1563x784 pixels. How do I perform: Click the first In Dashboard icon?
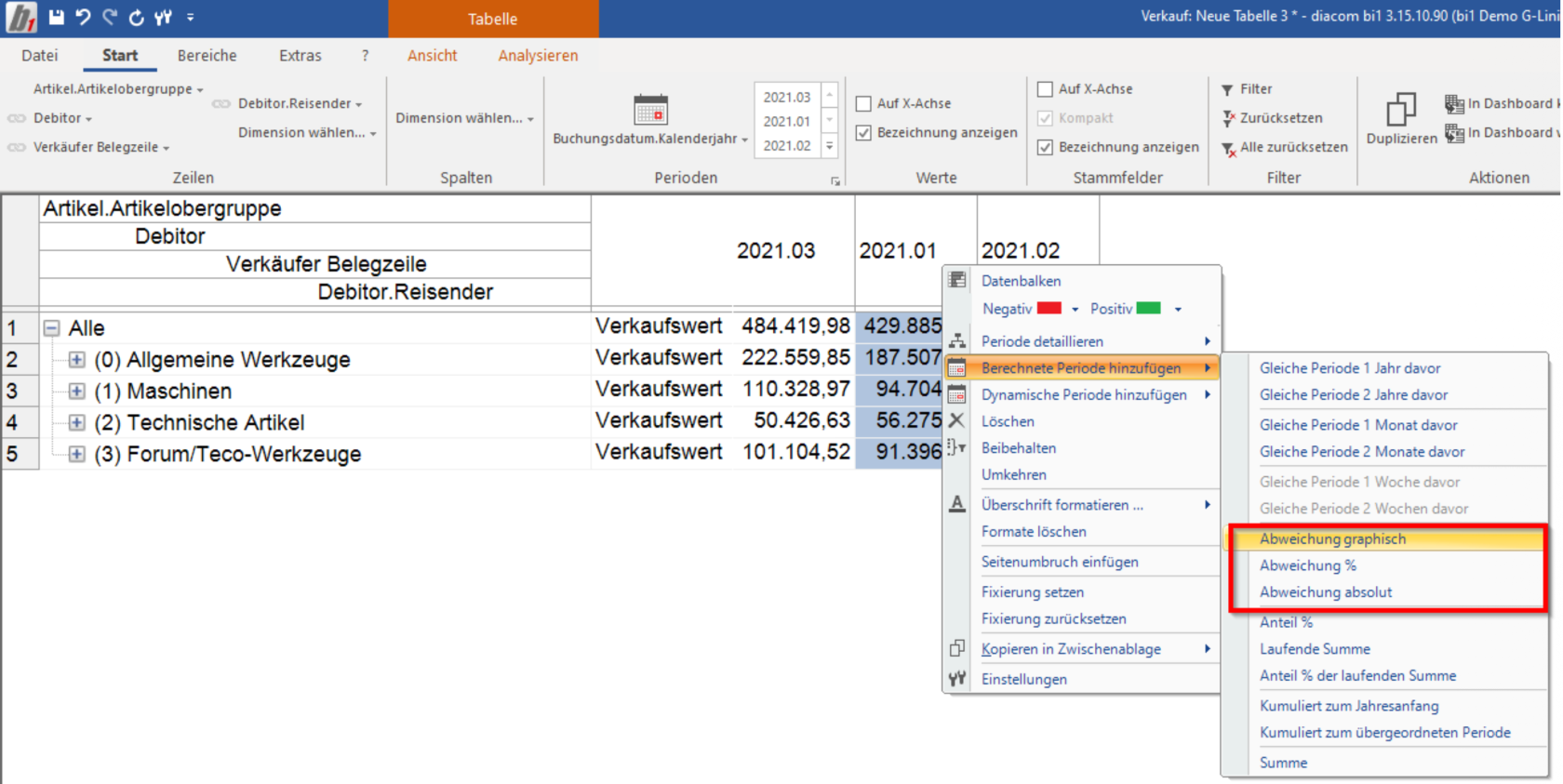click(x=1454, y=103)
